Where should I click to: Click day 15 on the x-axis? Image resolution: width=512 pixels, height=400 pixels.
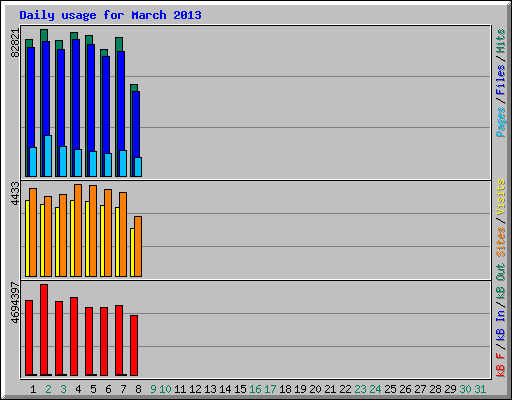(x=240, y=389)
